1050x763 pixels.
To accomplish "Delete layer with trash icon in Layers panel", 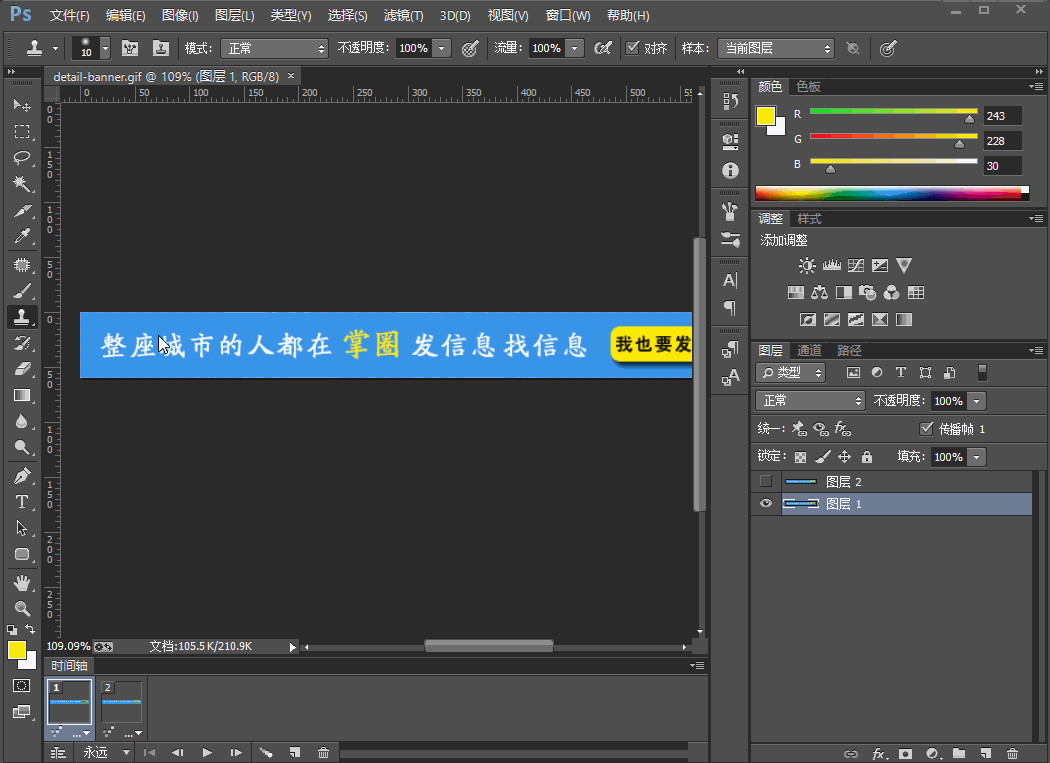I will point(1012,754).
